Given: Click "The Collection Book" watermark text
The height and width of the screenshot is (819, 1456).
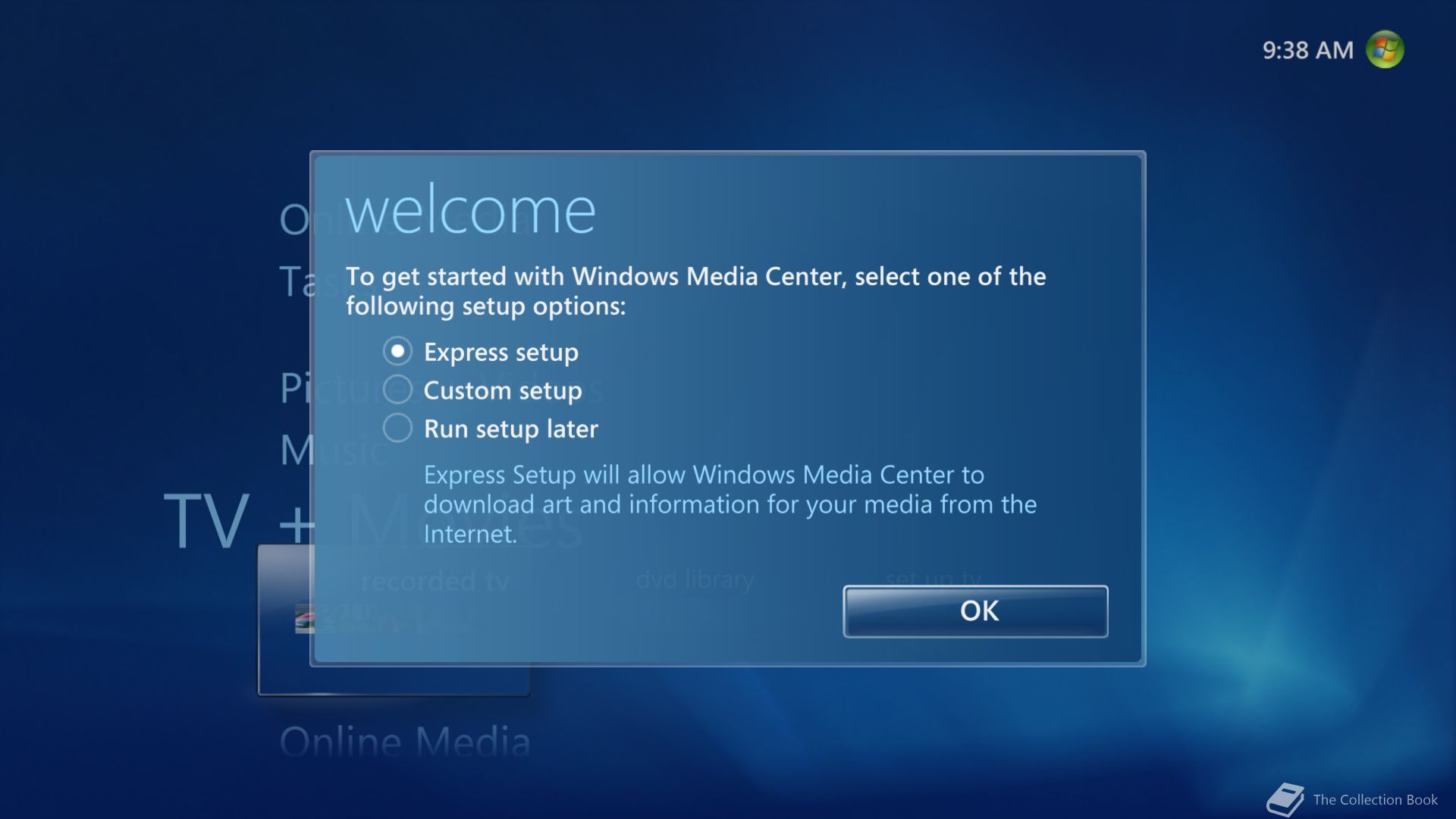Looking at the screenshot, I should point(1375,800).
